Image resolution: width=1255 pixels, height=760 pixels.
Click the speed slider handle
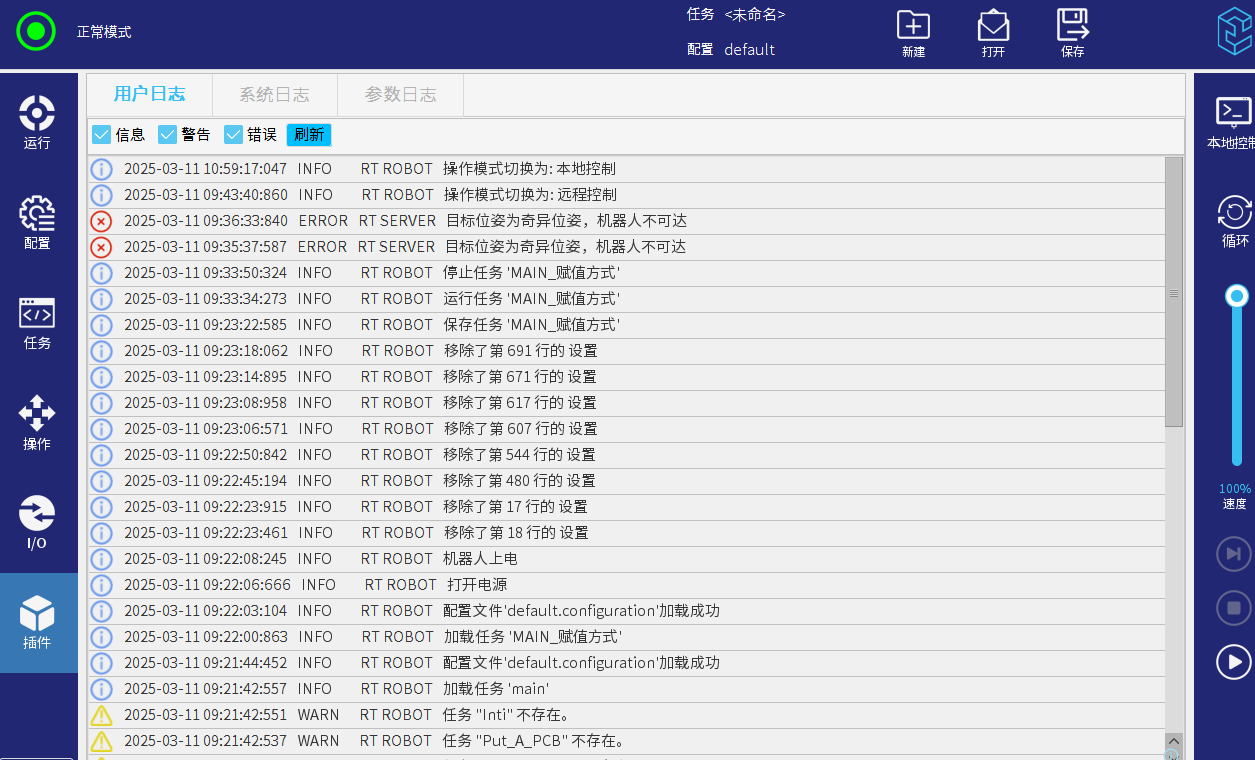tap(1237, 296)
